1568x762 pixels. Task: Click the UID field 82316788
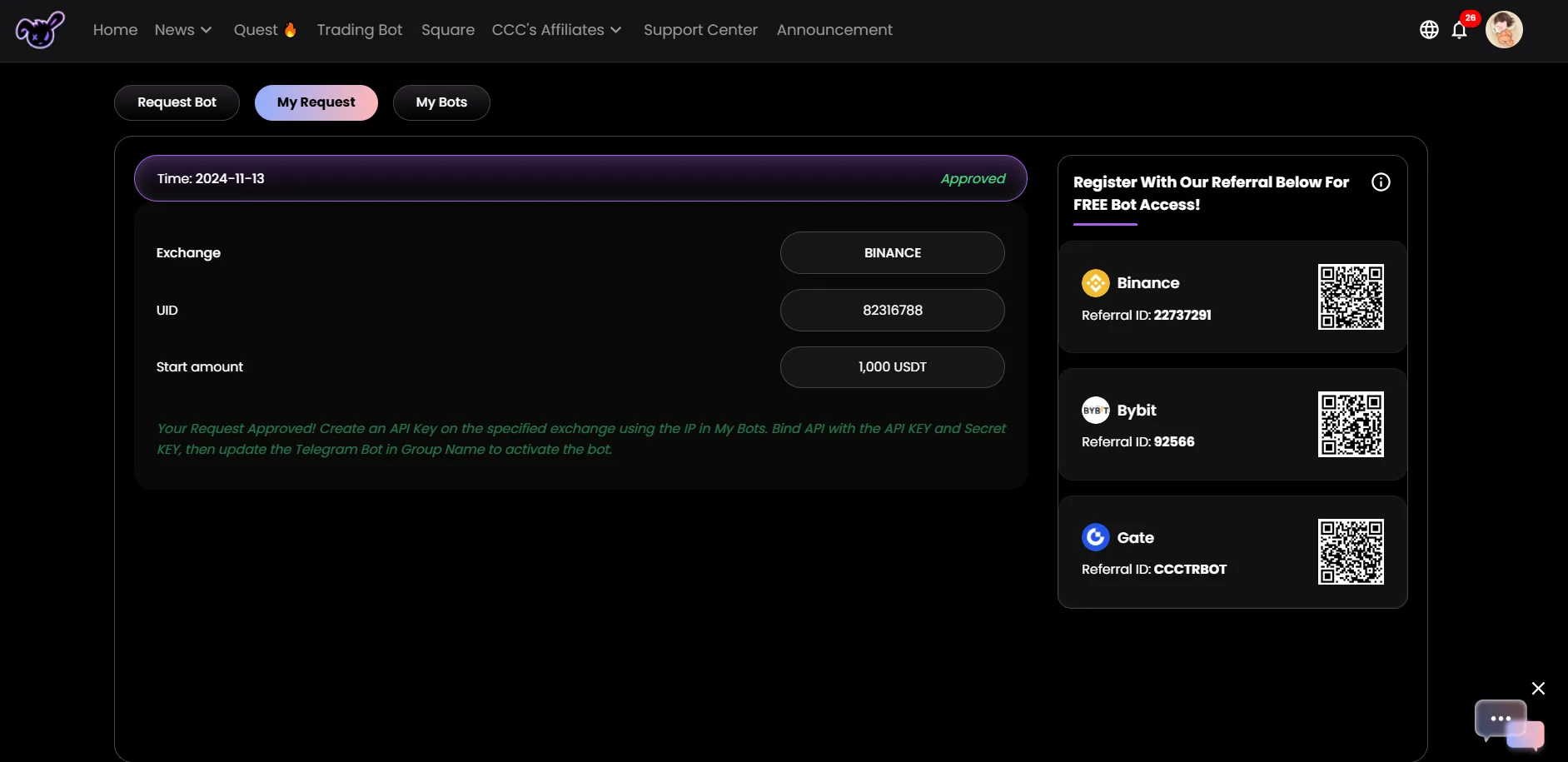point(892,311)
